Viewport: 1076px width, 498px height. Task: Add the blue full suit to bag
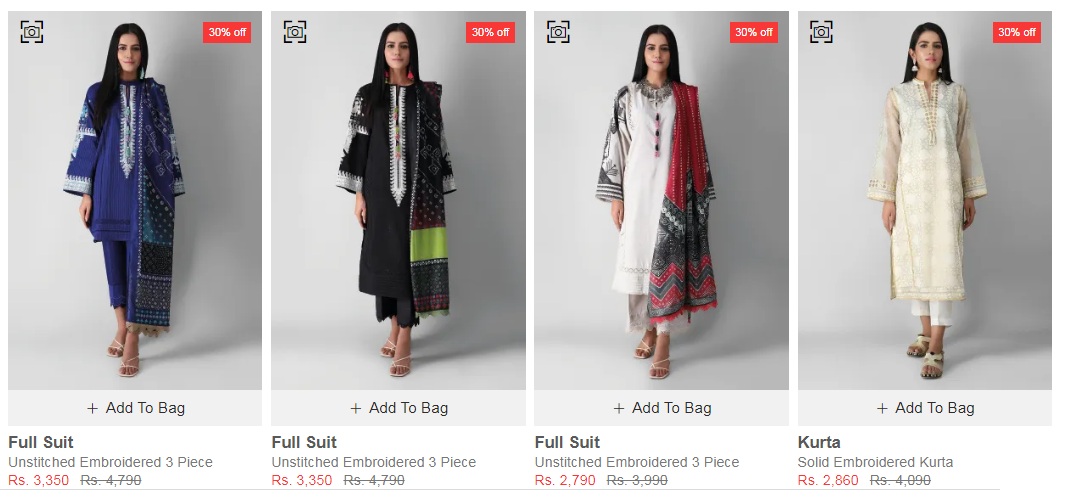[x=135, y=408]
